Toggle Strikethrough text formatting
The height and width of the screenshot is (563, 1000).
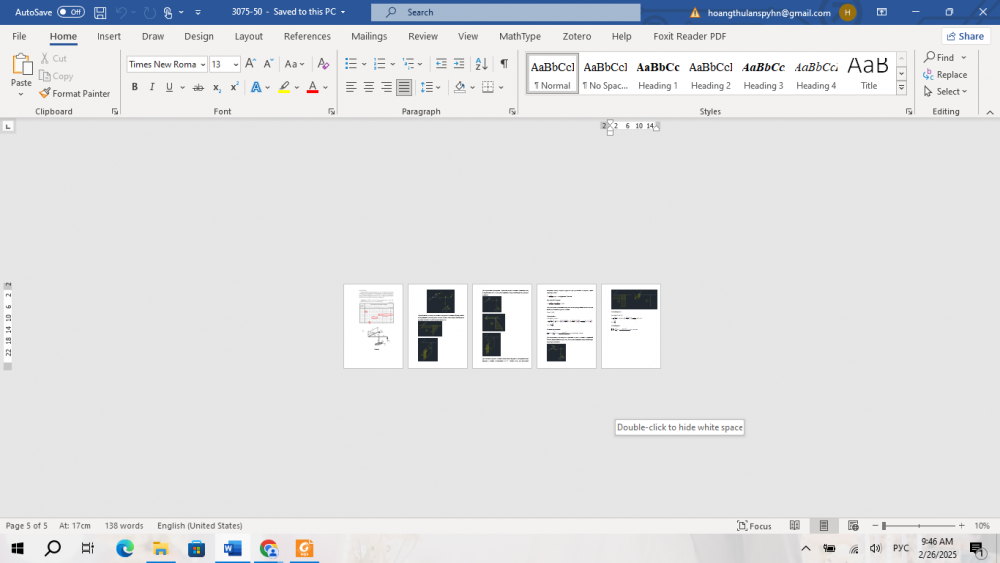click(x=198, y=87)
